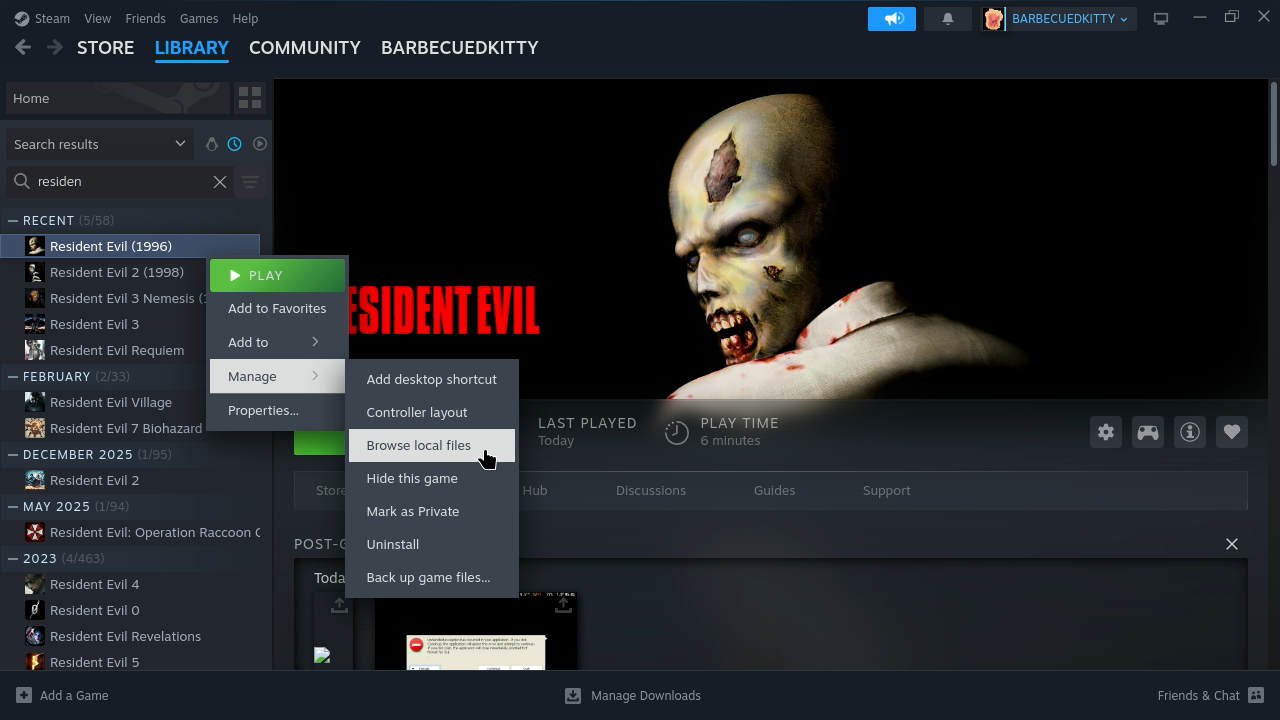Open the Search results collection dropdown

coord(97,143)
